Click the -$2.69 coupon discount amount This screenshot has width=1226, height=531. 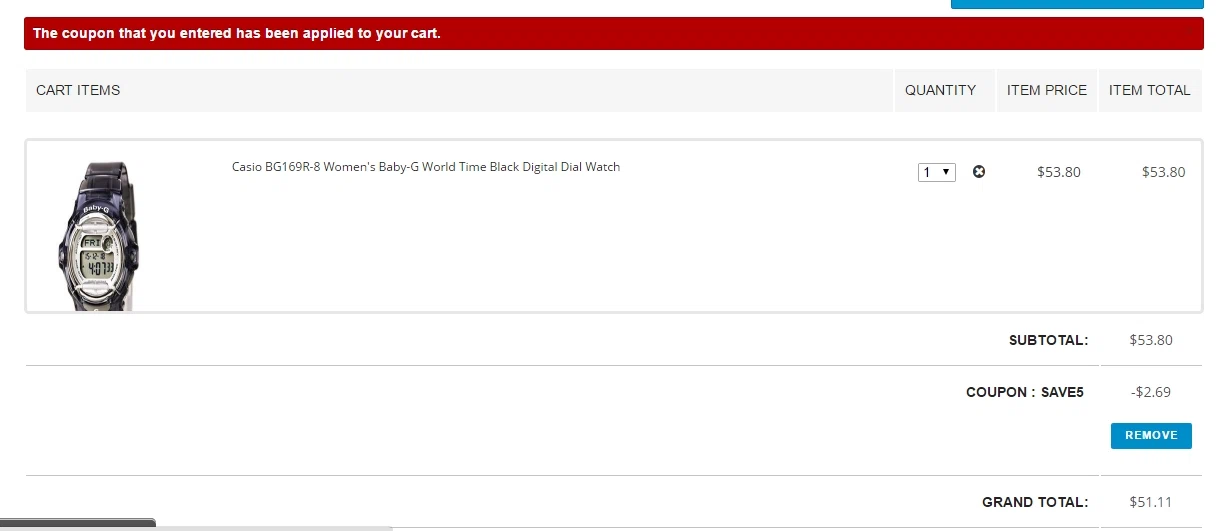point(1151,392)
